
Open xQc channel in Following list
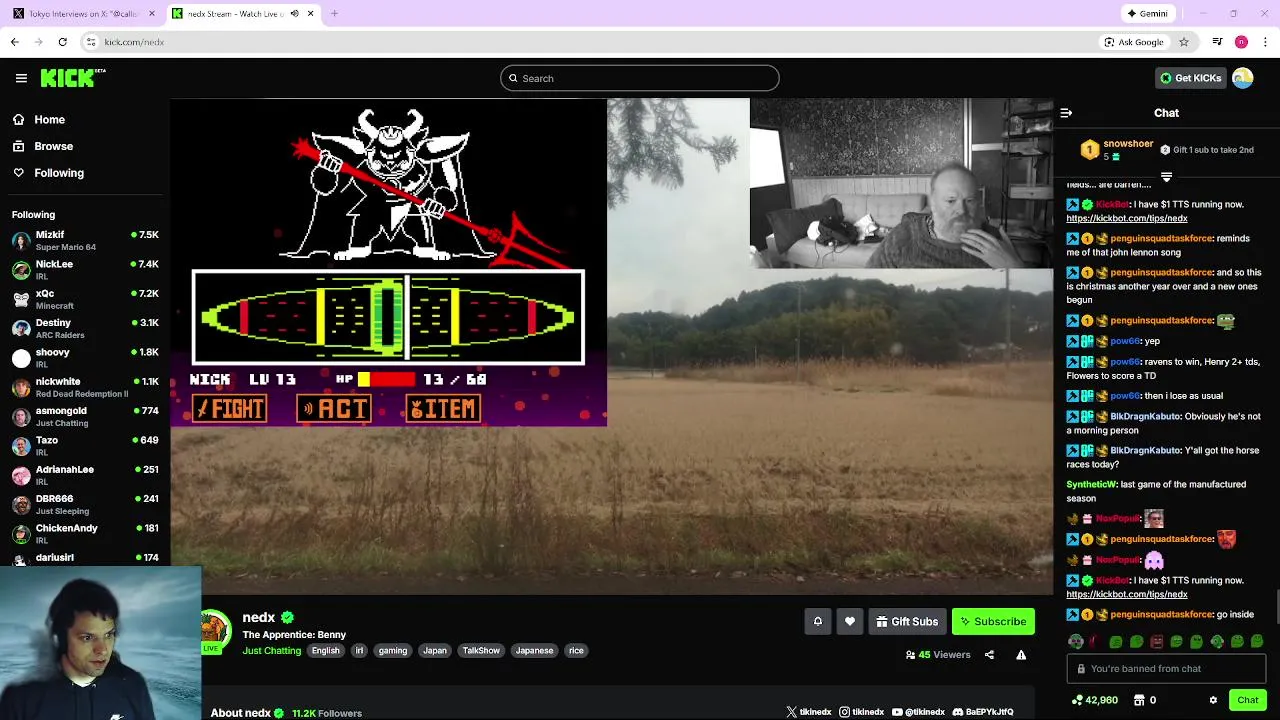point(85,299)
